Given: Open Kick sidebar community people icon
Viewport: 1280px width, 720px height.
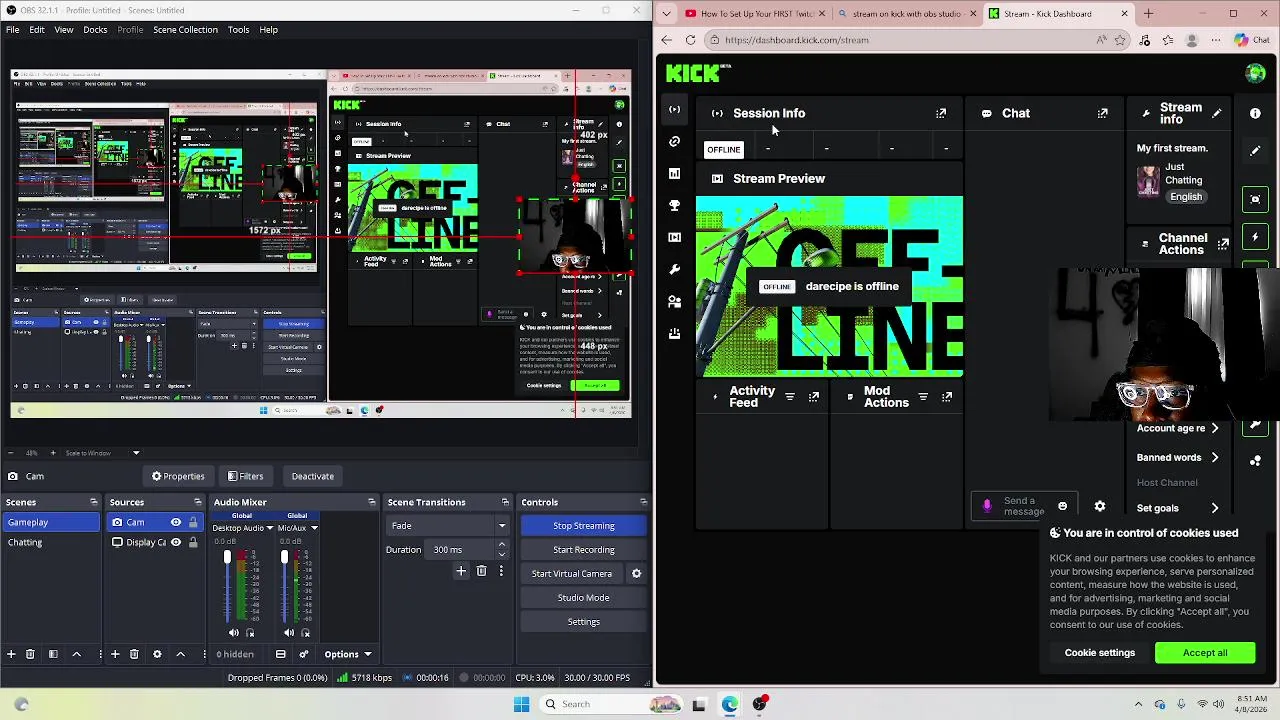Looking at the screenshot, I should click(x=674, y=301).
